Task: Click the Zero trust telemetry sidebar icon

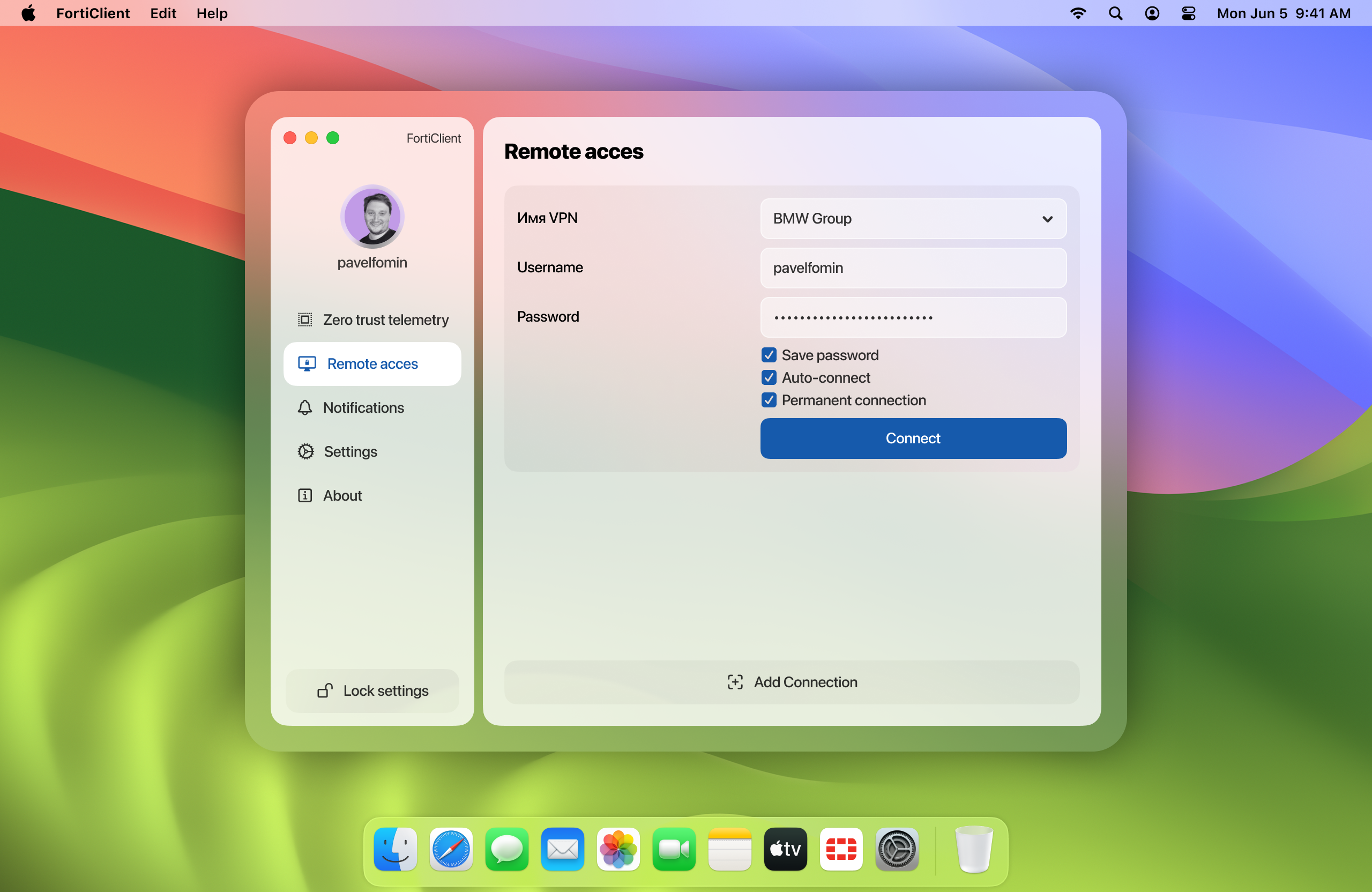Action: point(305,319)
